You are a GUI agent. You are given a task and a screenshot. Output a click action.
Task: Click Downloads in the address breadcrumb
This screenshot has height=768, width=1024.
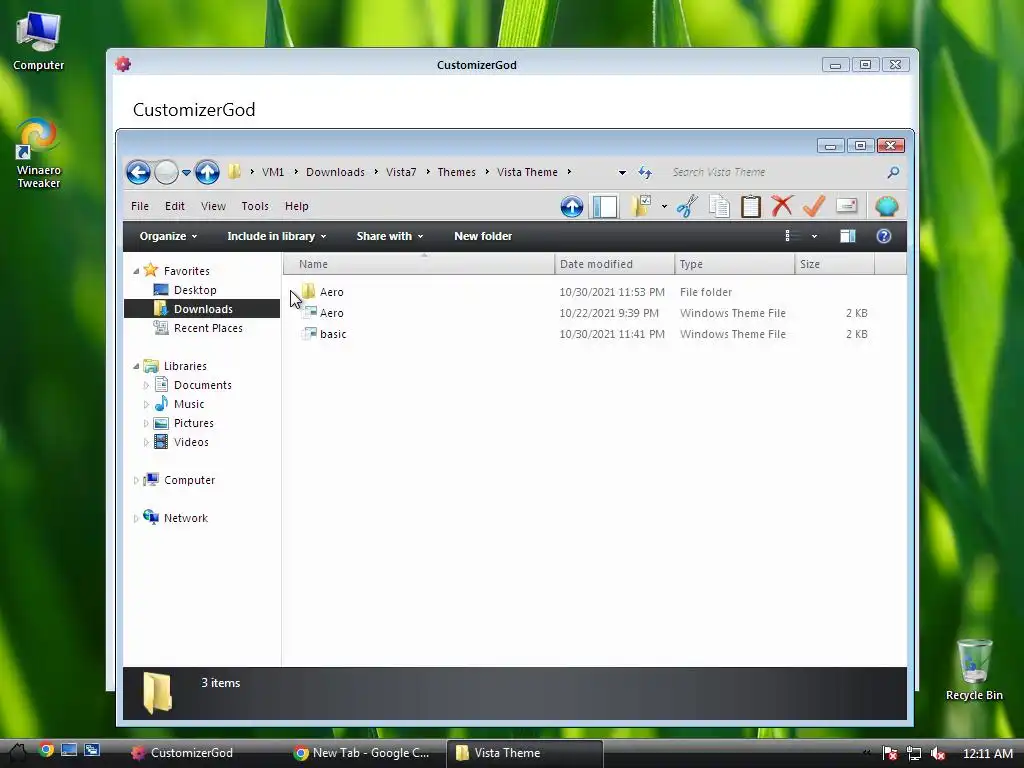tap(335, 172)
